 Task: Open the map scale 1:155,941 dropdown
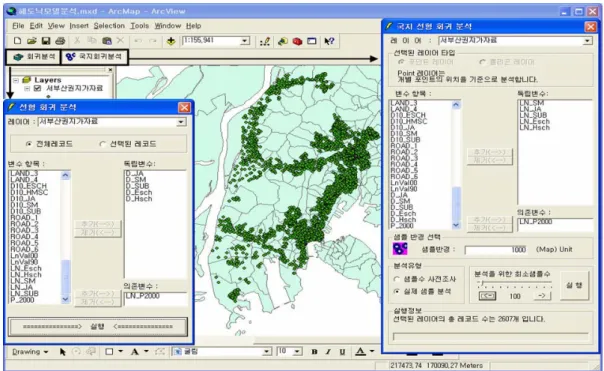245,41
